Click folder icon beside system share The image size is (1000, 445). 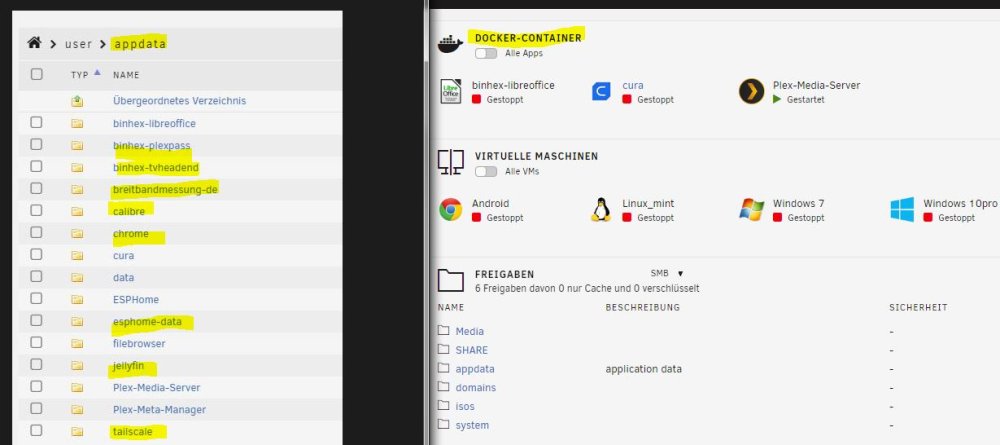pos(444,425)
